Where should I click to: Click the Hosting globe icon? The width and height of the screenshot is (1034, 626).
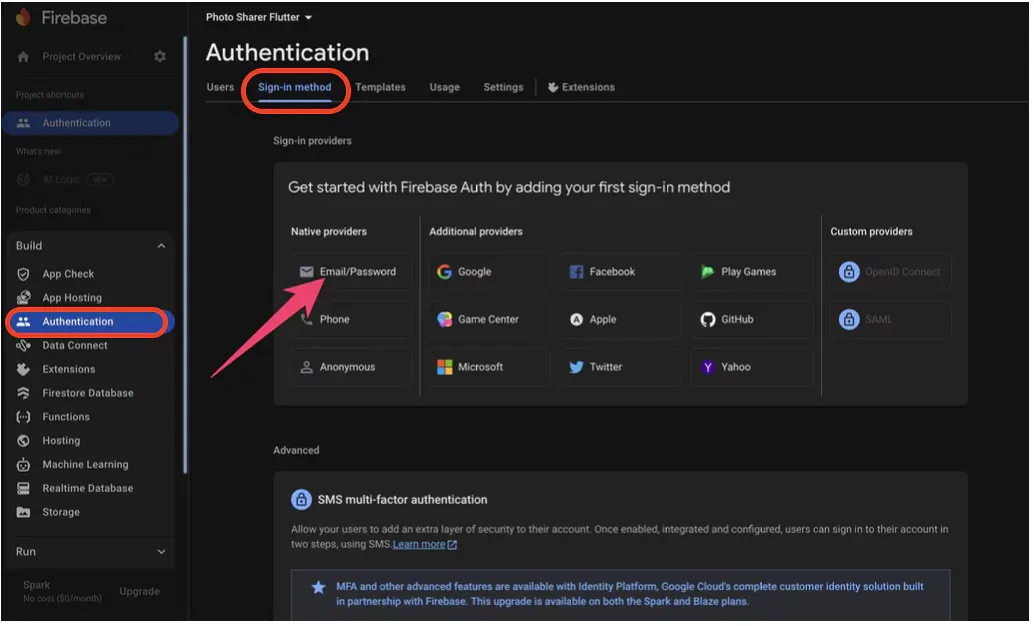click(x=23, y=441)
